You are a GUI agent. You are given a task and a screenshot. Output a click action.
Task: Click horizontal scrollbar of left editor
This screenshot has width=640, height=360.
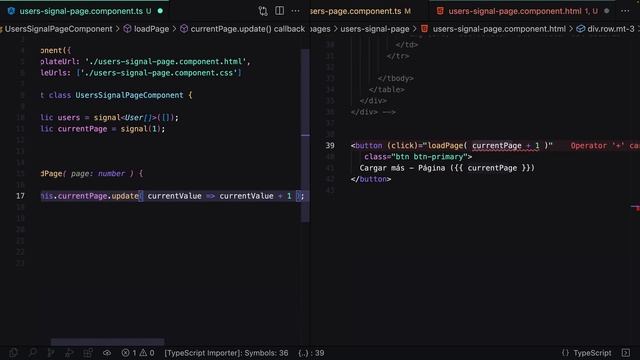(x=108, y=341)
